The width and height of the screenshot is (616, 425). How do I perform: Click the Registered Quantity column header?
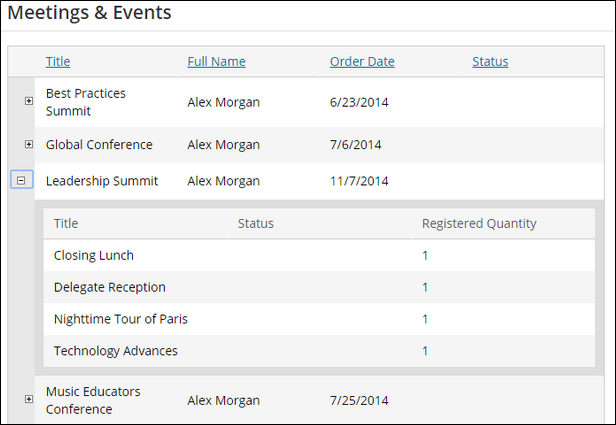pyautogui.click(x=479, y=223)
